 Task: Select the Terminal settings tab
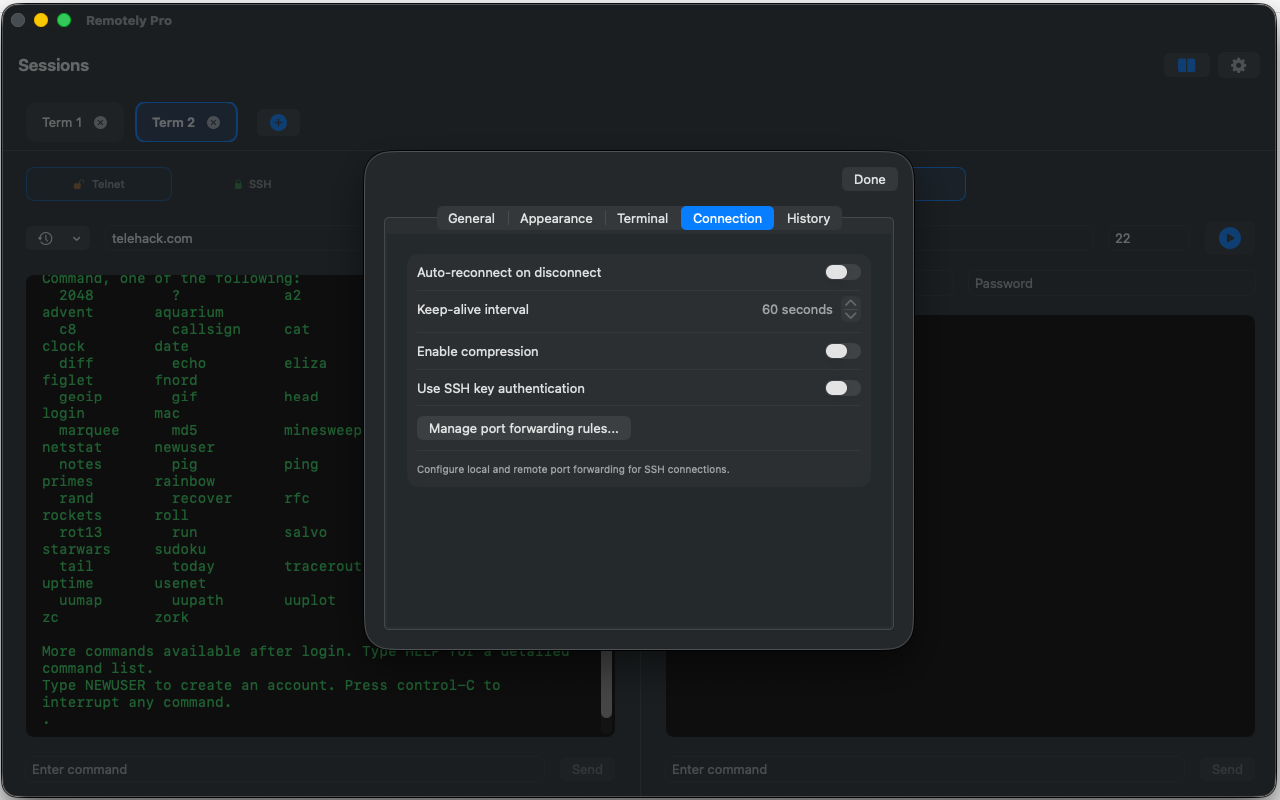(642, 218)
